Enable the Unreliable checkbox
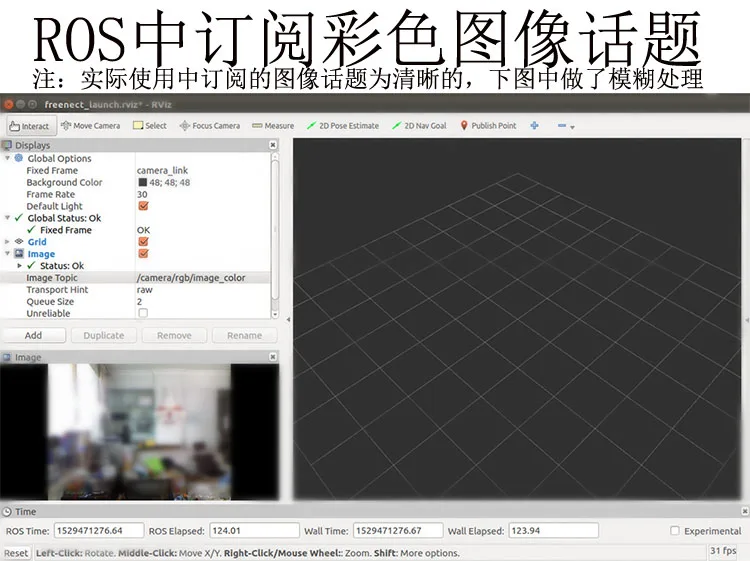750x561 pixels. point(143,313)
